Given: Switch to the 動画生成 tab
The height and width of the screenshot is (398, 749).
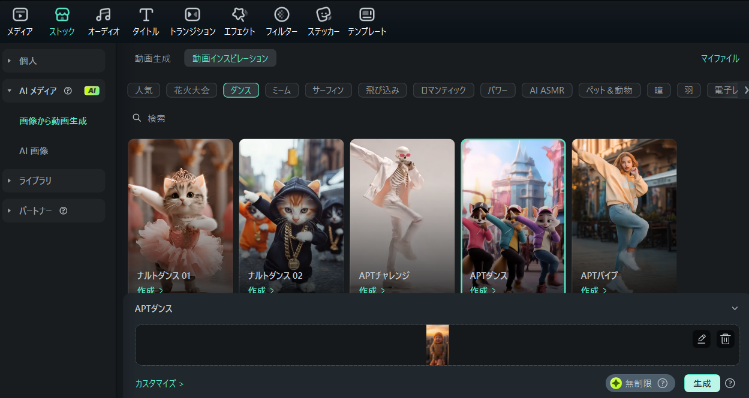Looking at the screenshot, I should (x=152, y=59).
